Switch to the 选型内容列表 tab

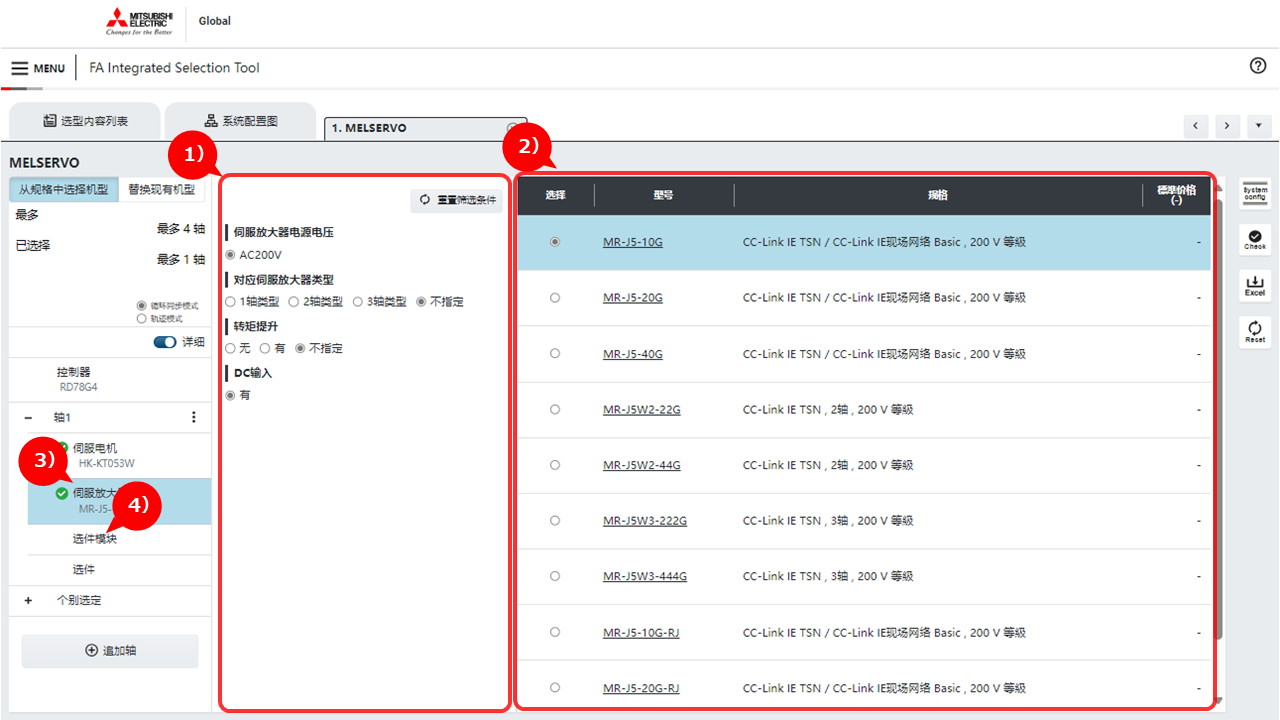point(84,121)
